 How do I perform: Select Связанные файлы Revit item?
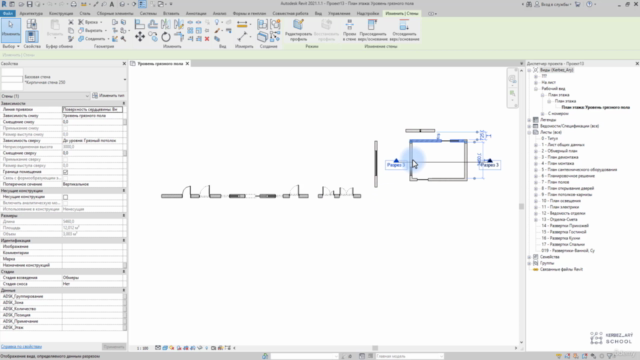pyautogui.click(x=561, y=269)
